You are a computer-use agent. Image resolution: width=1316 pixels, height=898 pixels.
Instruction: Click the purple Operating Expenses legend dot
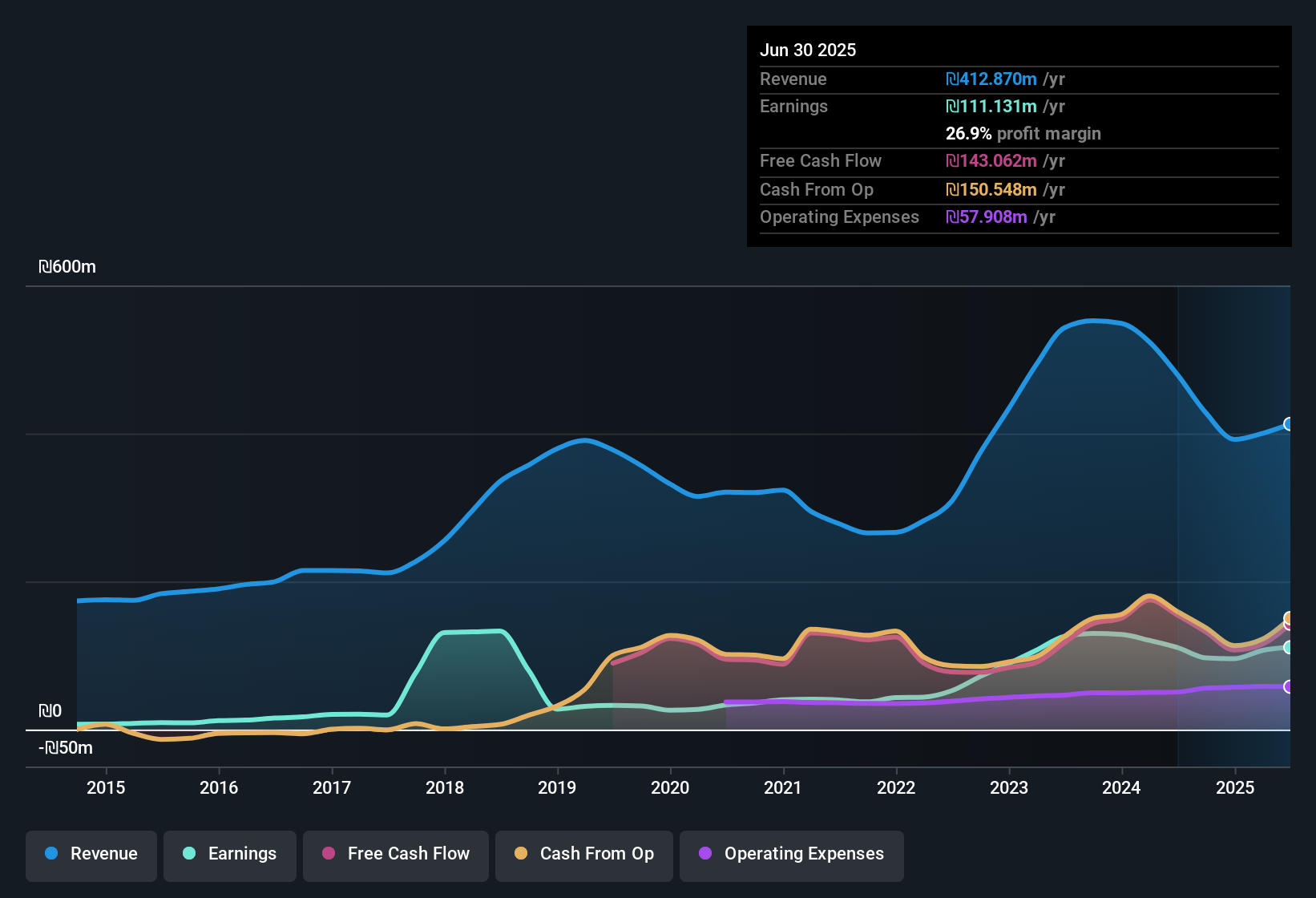[705, 853]
